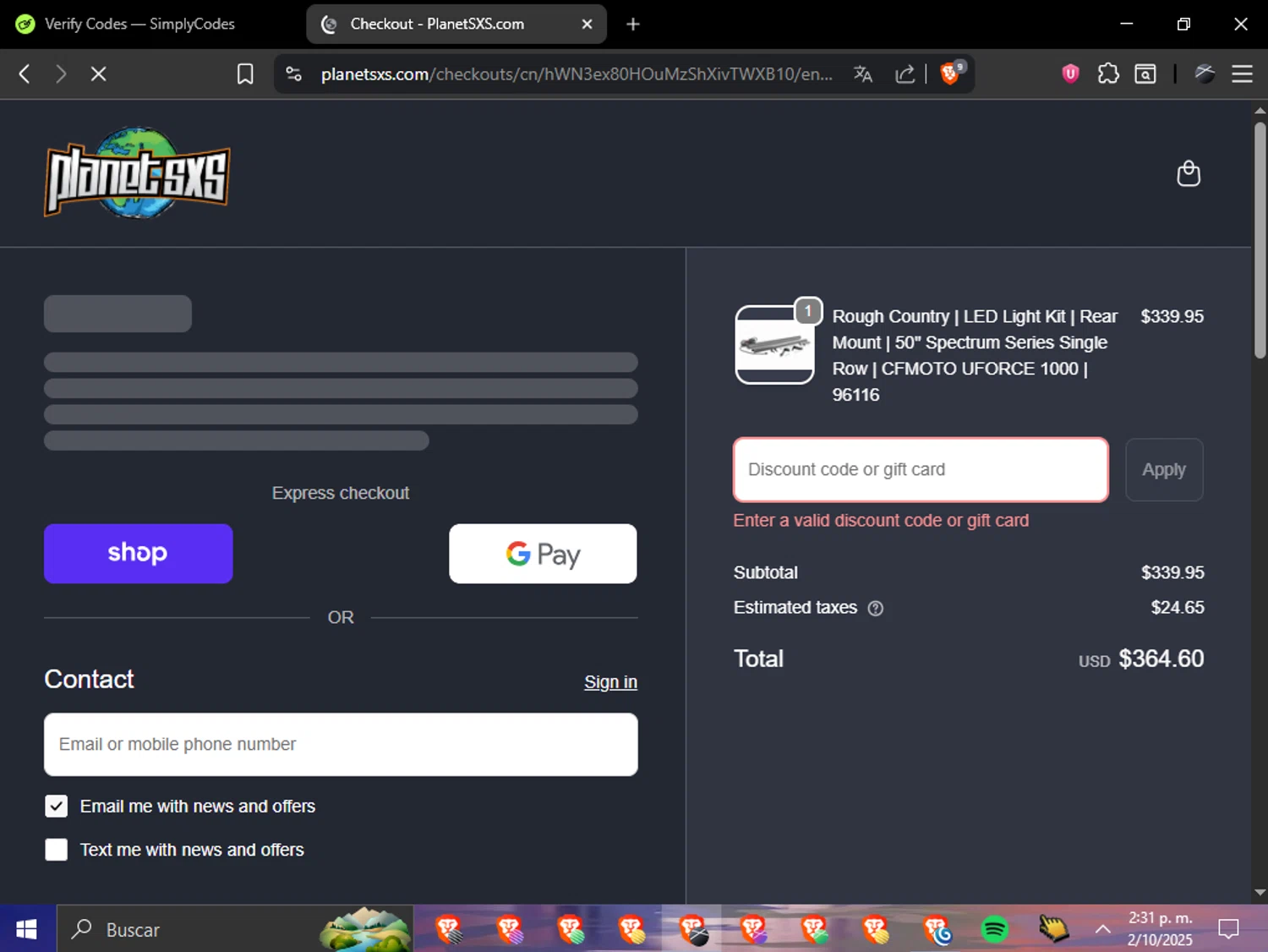Focus the email or mobile phone field
The height and width of the screenshot is (952, 1268).
pyautogui.click(x=341, y=744)
